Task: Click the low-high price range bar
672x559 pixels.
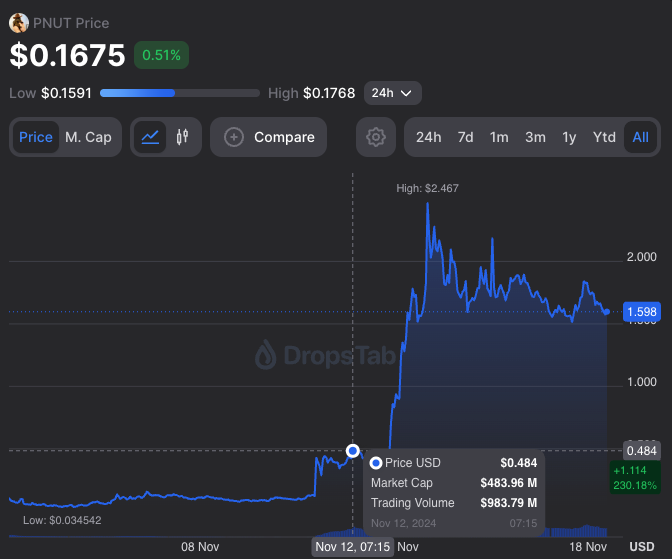Action: tap(180, 93)
